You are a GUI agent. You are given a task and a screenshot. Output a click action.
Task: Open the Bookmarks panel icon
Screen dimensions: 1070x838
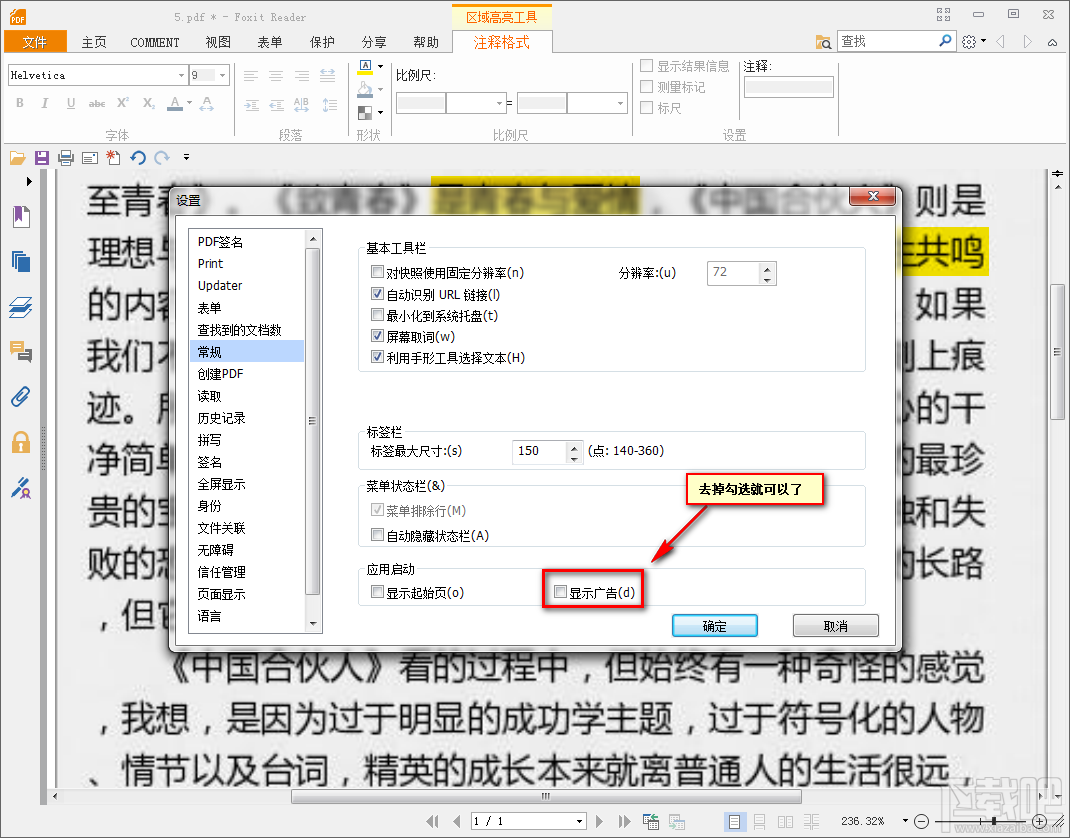pos(20,217)
